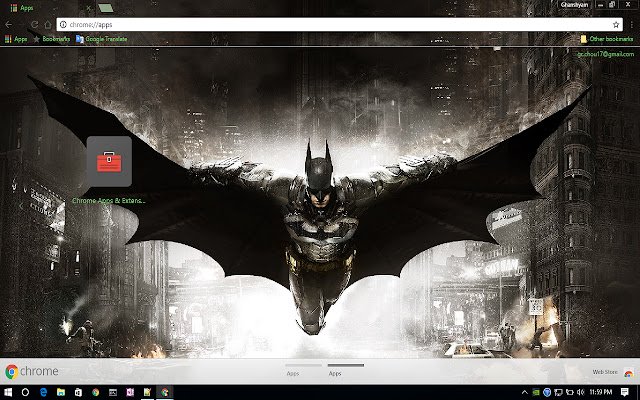Go back with the browser back arrow

(x=11, y=23)
